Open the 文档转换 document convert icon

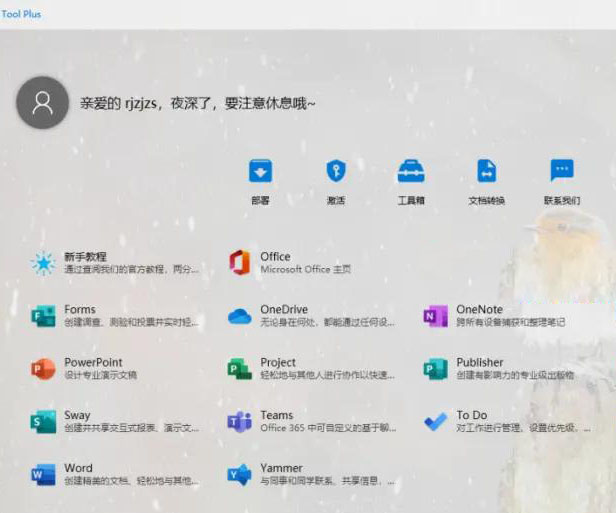coord(486,171)
